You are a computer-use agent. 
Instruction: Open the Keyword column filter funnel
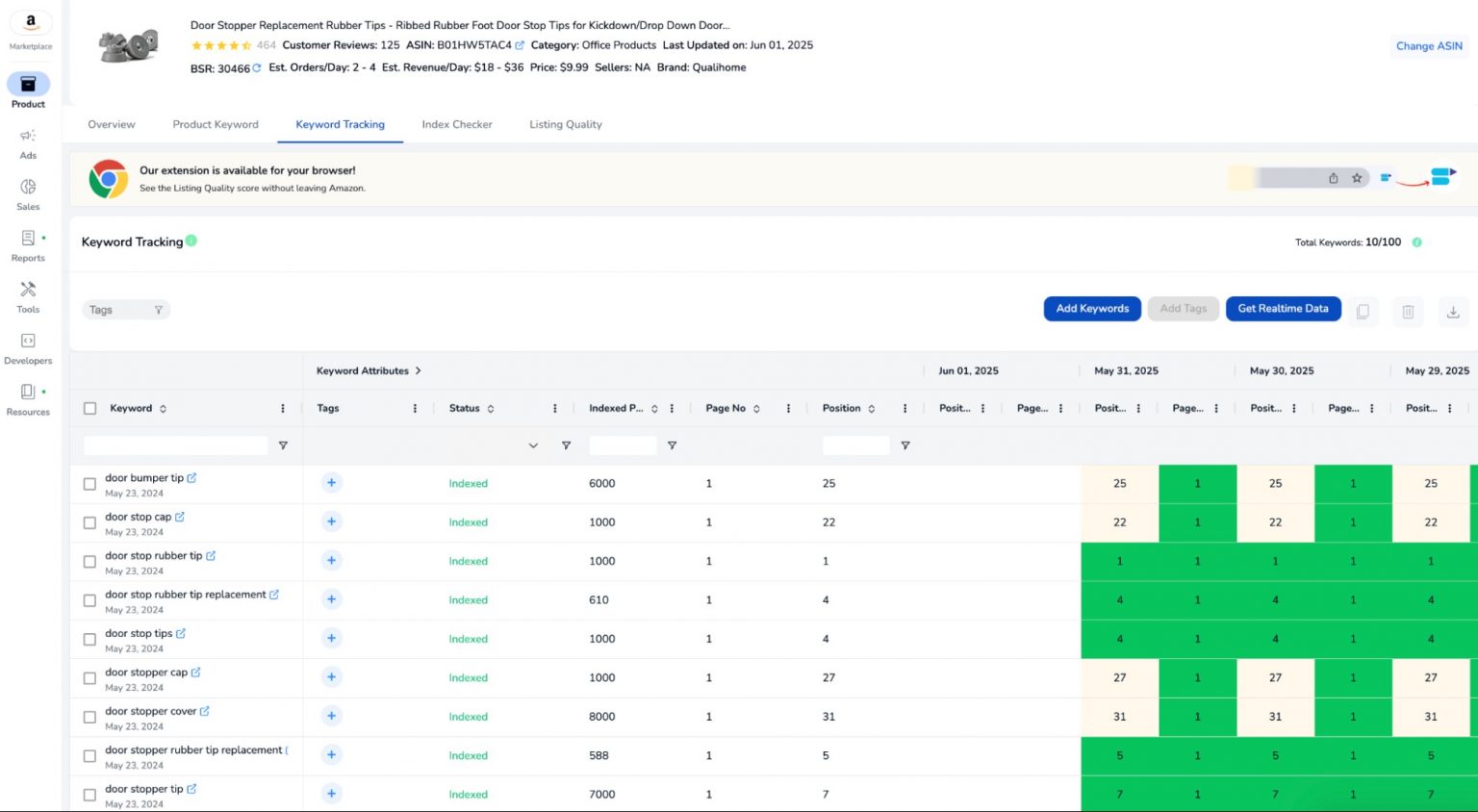tap(283, 445)
